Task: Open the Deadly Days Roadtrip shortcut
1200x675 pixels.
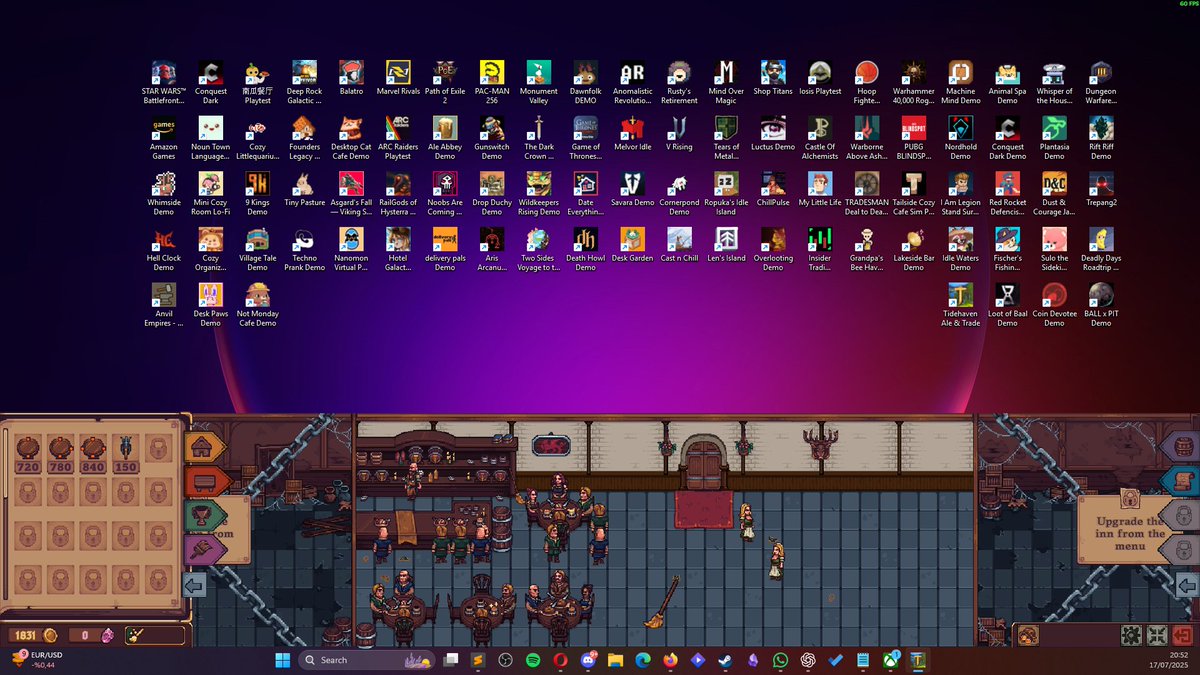Action: 1101,249
